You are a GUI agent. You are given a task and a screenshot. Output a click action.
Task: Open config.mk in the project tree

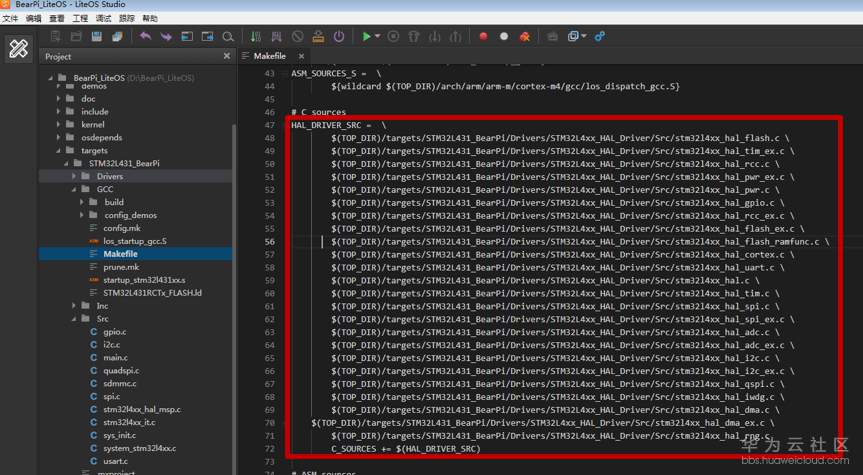point(122,228)
